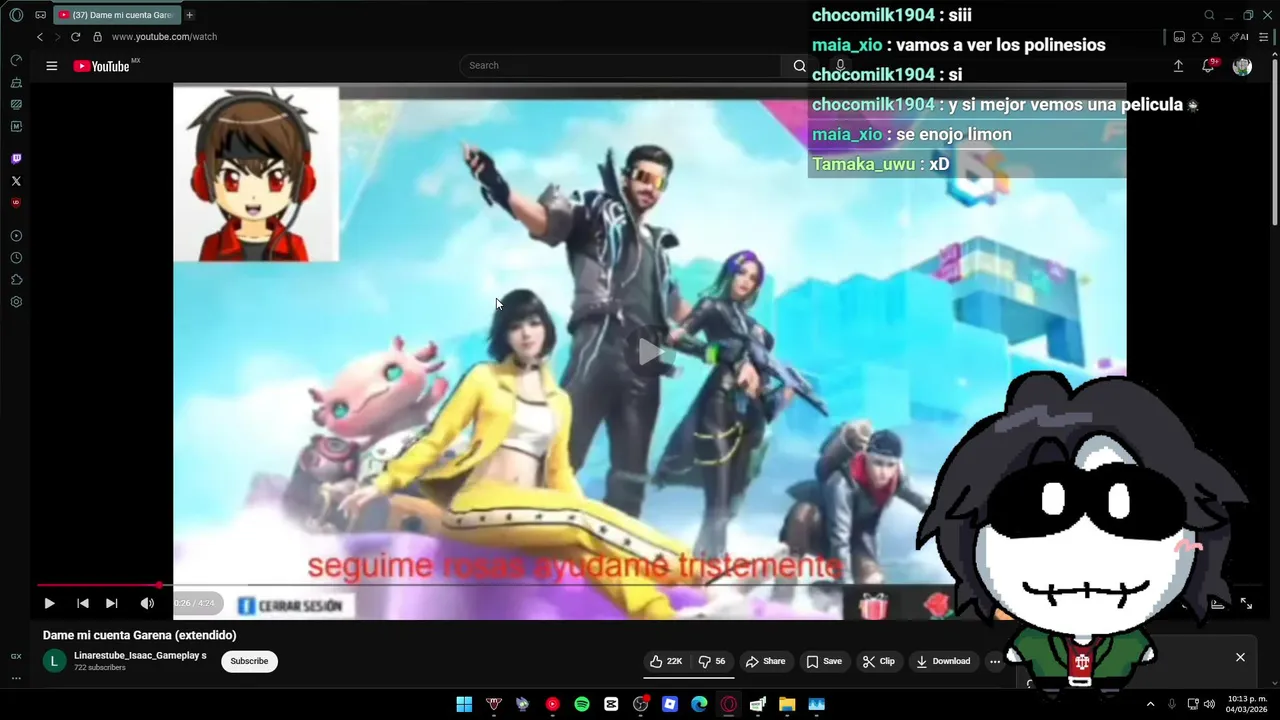Screen dimensions: 1280x720
Task: Open browser tab search magnifier
Action: tap(1209, 15)
